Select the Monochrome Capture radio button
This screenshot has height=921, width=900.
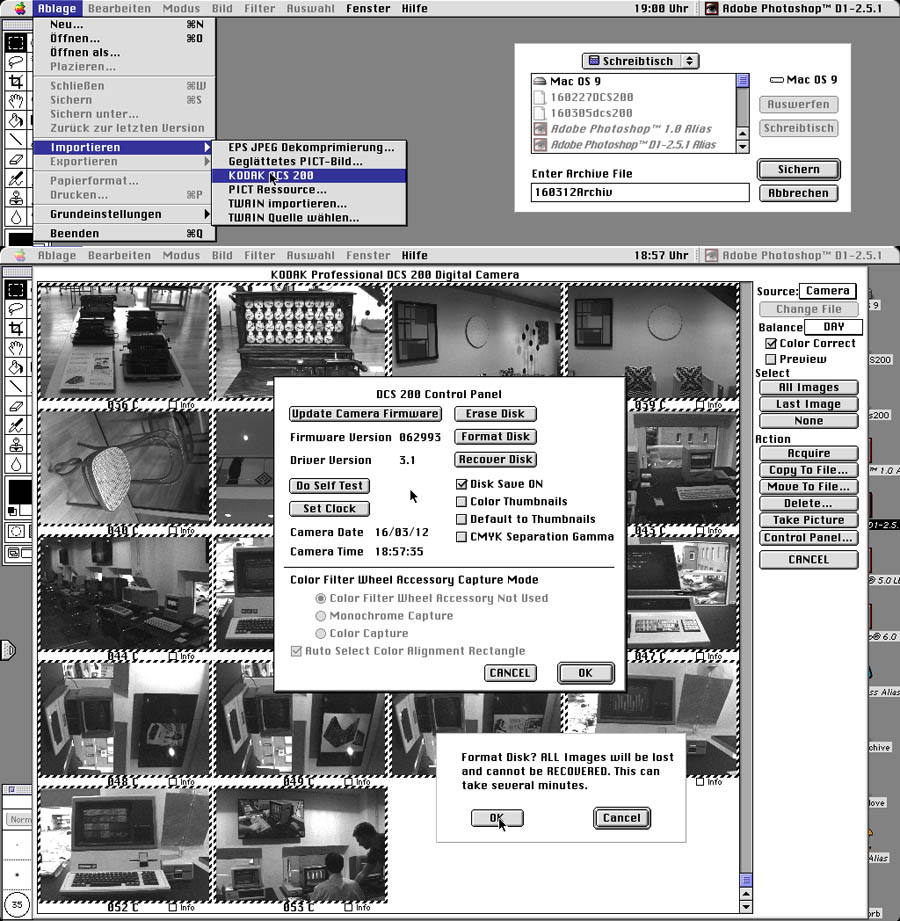tap(320, 616)
